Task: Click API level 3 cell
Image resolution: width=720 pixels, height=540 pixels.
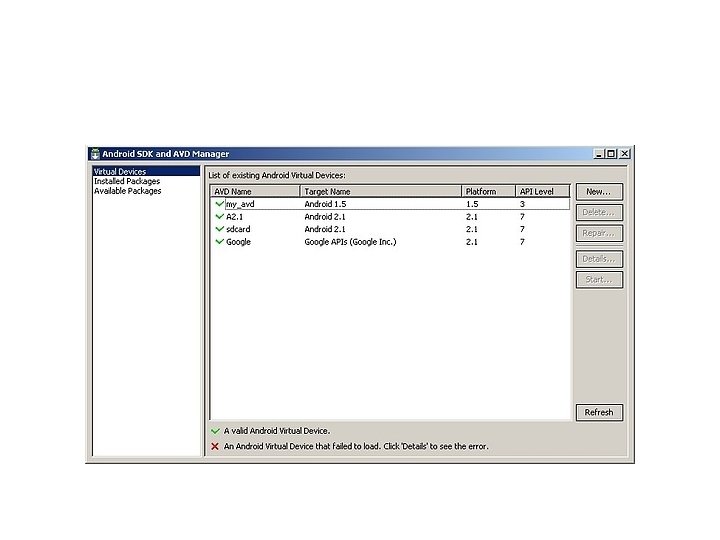Action: click(522, 204)
